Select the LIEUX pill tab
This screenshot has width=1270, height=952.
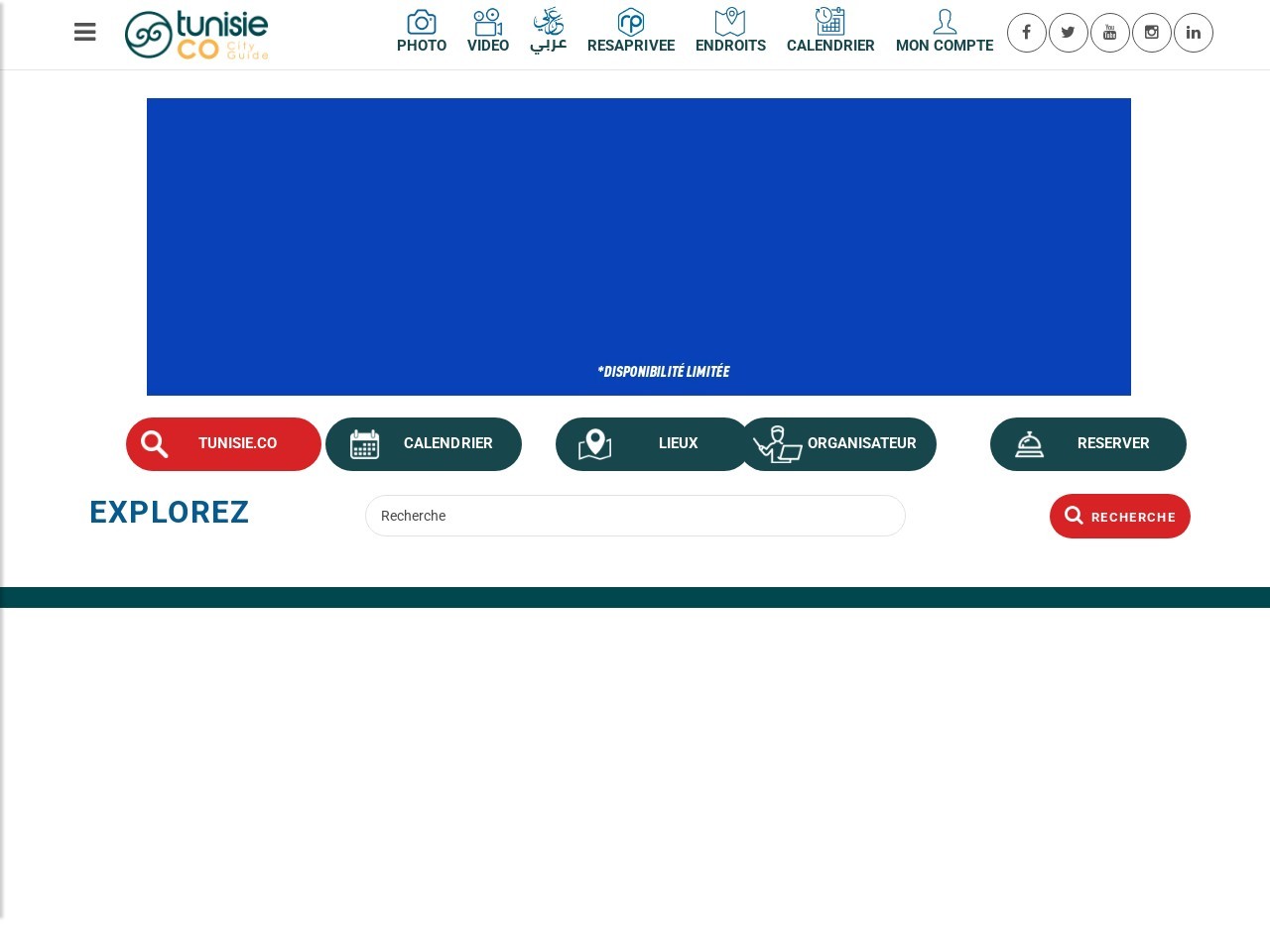tap(653, 444)
